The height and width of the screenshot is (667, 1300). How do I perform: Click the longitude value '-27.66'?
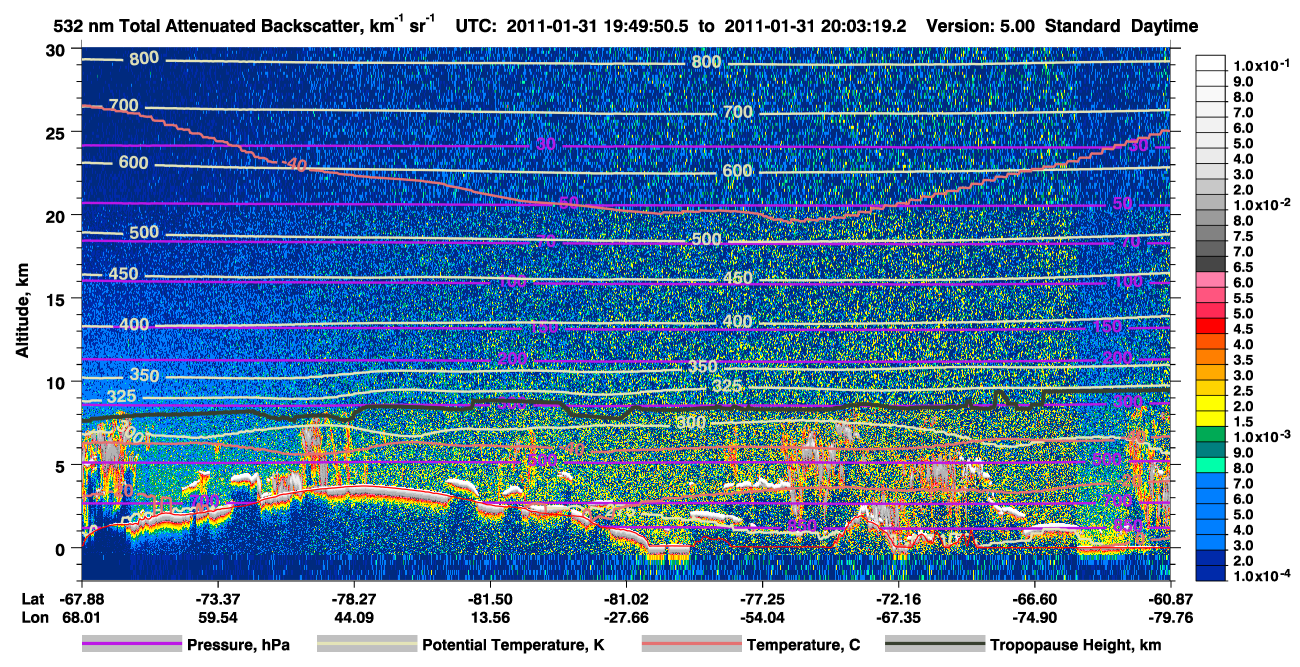[625, 617]
